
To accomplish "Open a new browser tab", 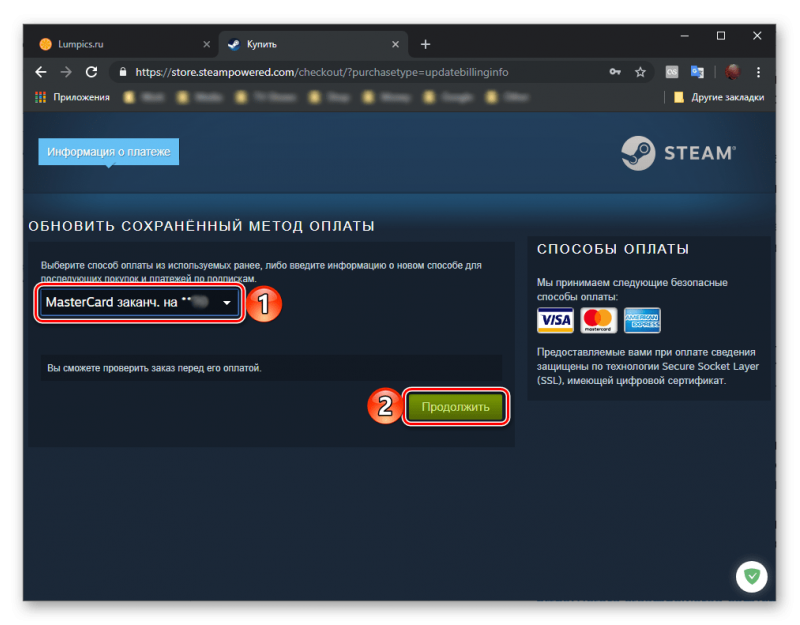I will (426, 44).
